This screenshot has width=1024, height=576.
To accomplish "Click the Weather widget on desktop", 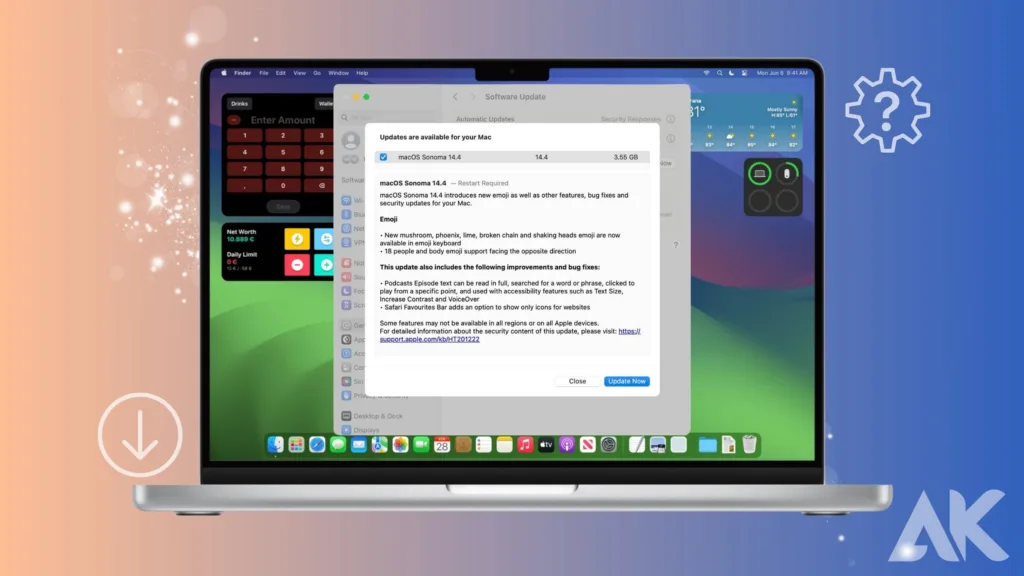I will (x=744, y=122).
